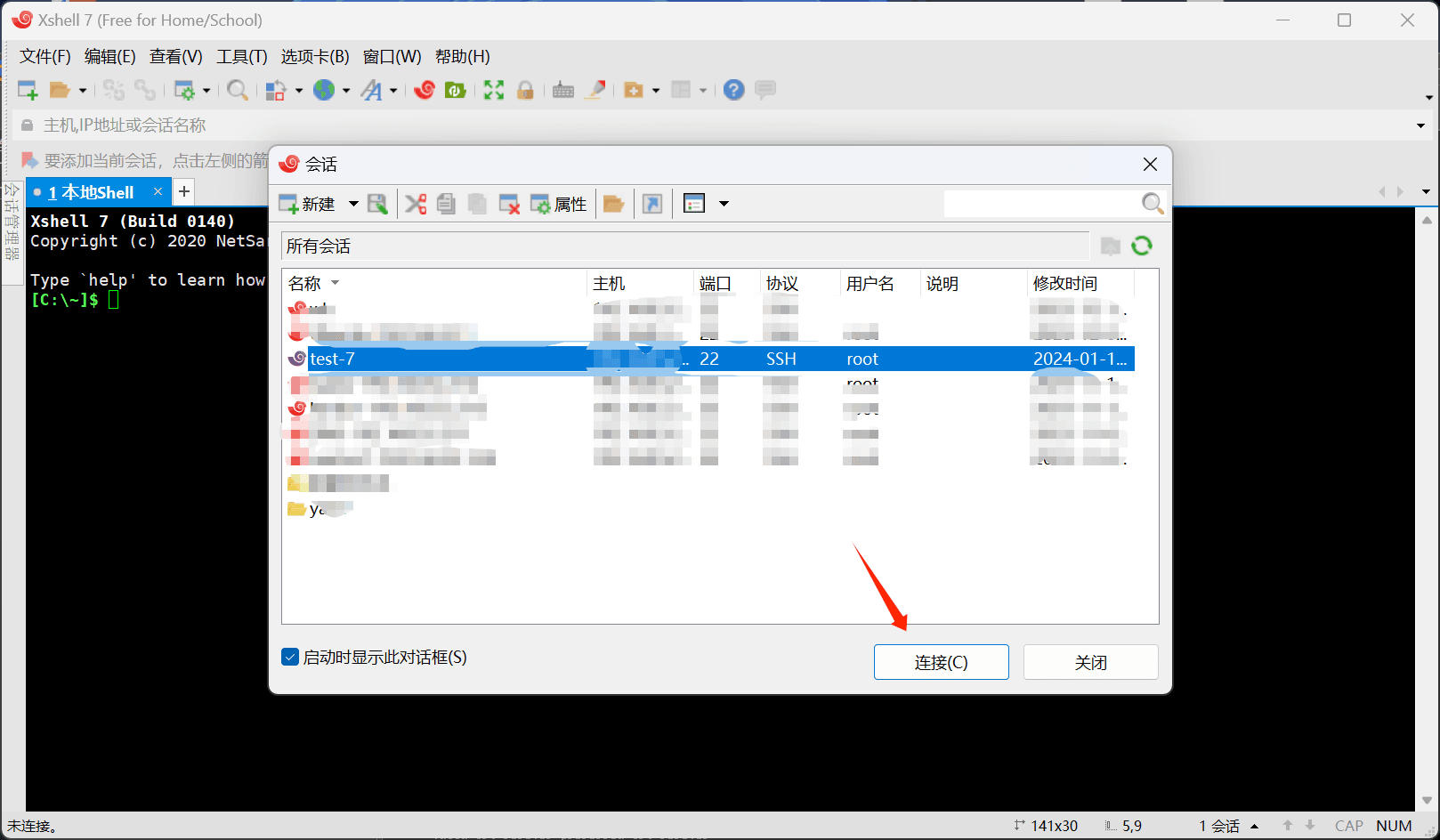1440x840 pixels.
Task: Select the test-7 session row
Action: pos(709,359)
